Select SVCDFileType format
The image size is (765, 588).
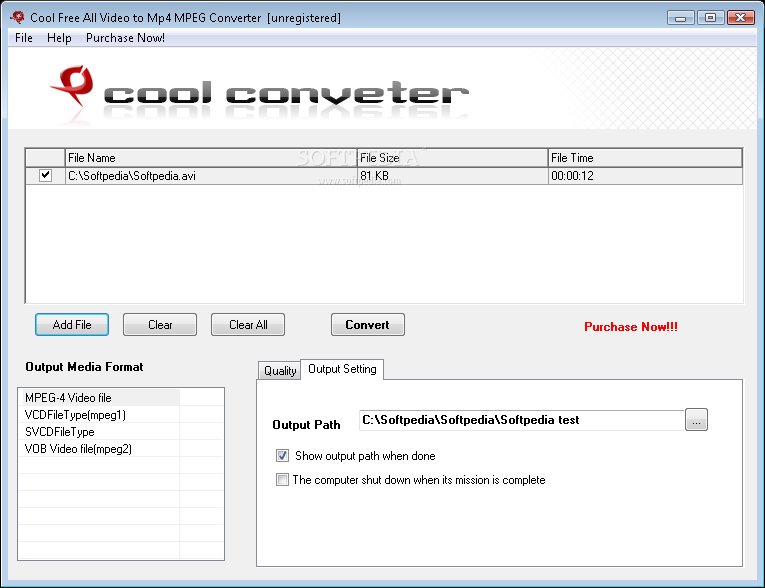coord(100,432)
